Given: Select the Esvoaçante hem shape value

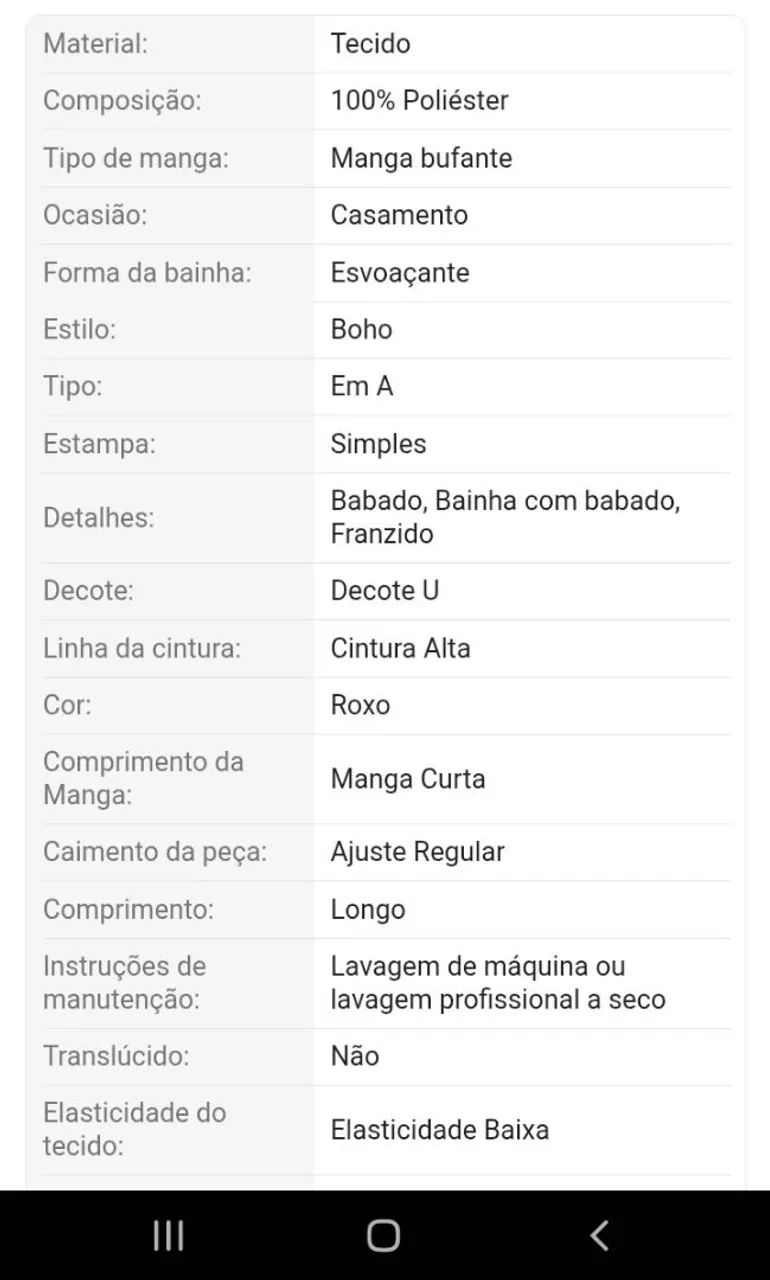Looking at the screenshot, I should (x=400, y=273).
